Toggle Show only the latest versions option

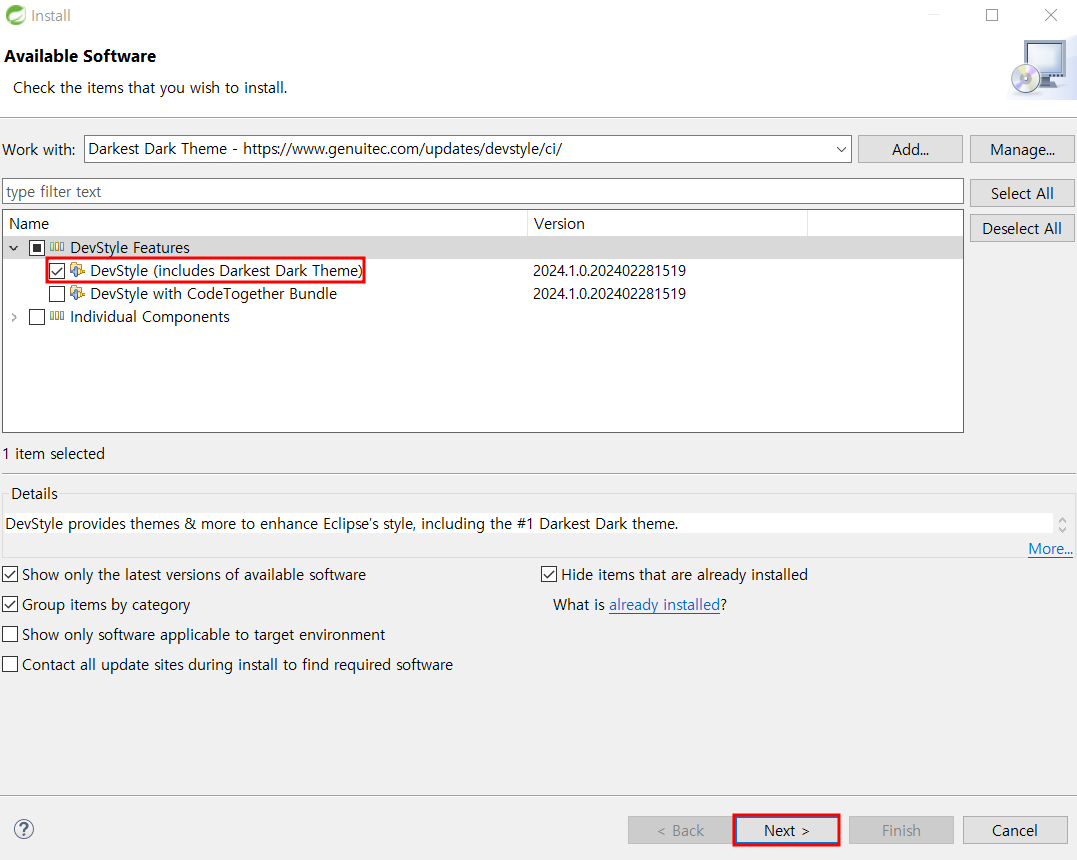click(x=10, y=574)
